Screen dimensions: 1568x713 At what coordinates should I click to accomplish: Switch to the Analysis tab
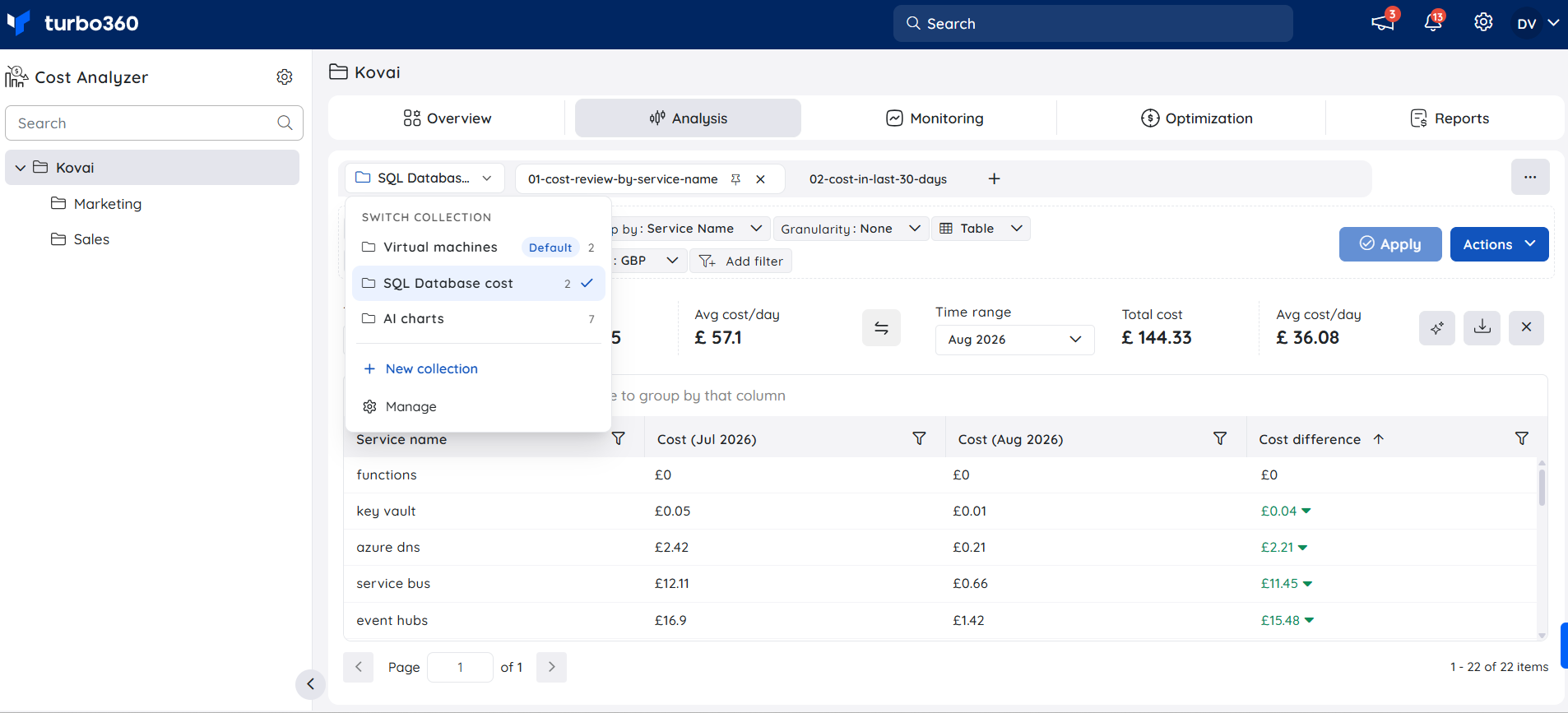pos(688,118)
